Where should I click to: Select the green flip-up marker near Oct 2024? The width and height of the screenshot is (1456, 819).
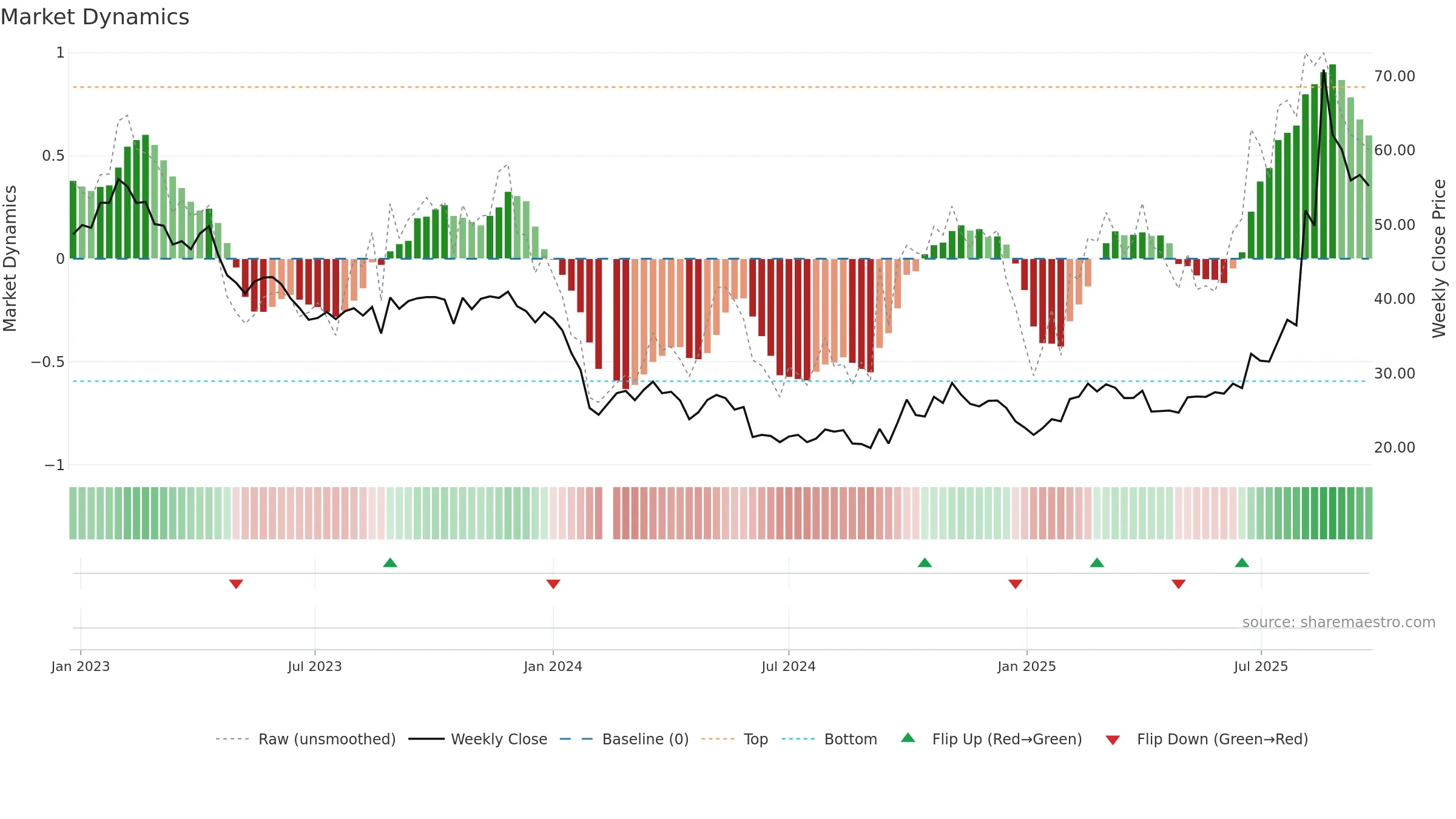(x=925, y=563)
